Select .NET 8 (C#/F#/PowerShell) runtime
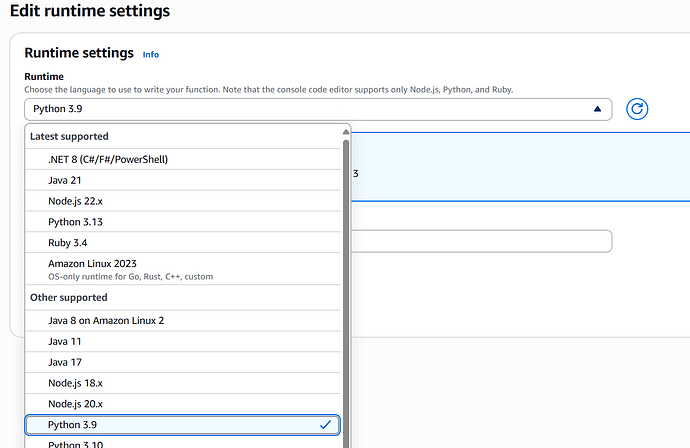The image size is (690, 448). [x=183, y=159]
